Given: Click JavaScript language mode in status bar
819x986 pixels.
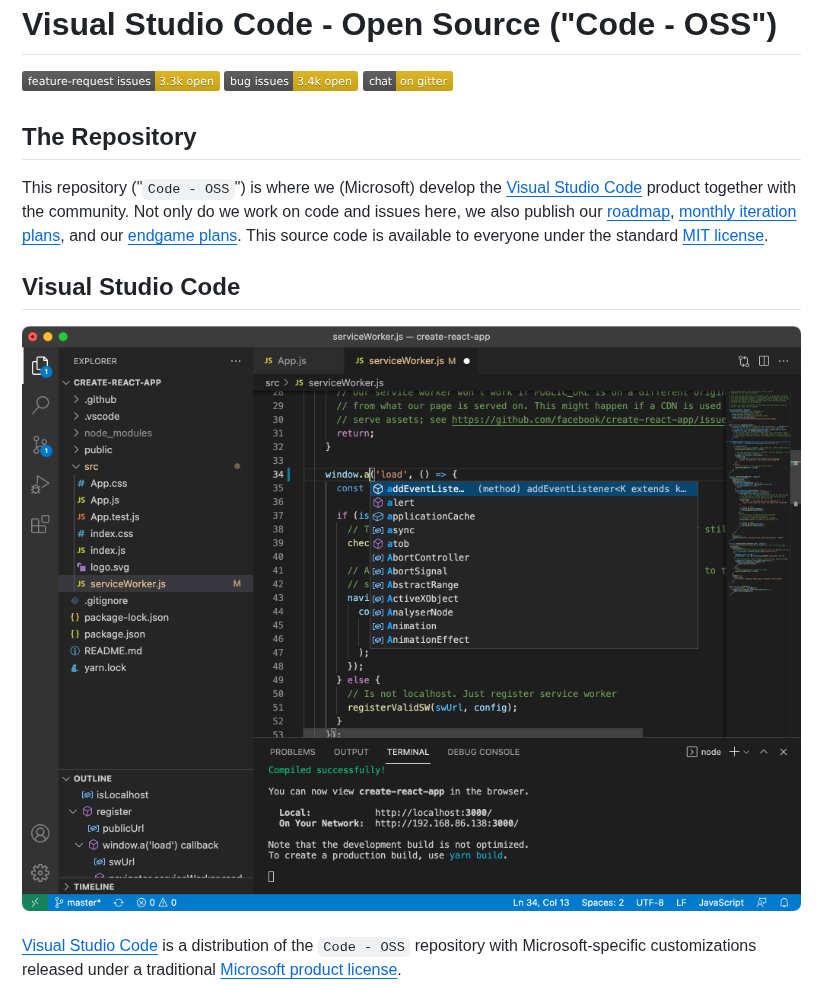Looking at the screenshot, I should click(x=721, y=902).
